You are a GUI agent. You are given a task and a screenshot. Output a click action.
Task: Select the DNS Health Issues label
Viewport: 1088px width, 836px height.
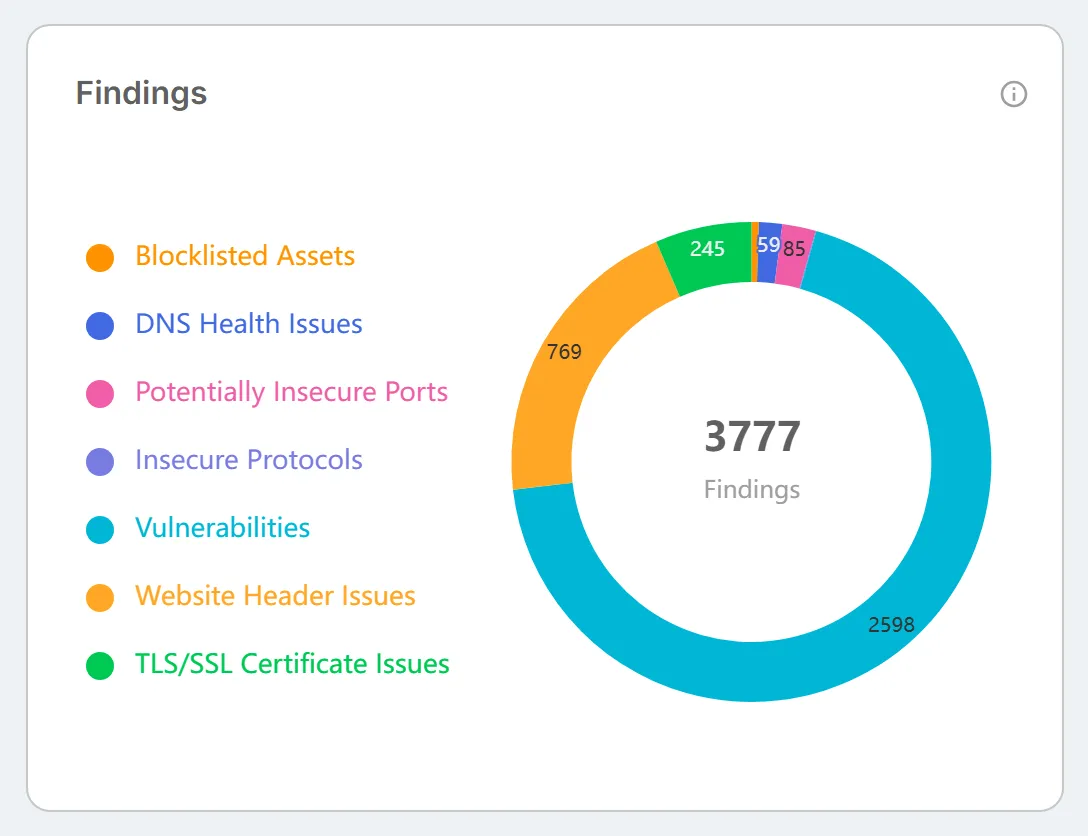tap(248, 324)
